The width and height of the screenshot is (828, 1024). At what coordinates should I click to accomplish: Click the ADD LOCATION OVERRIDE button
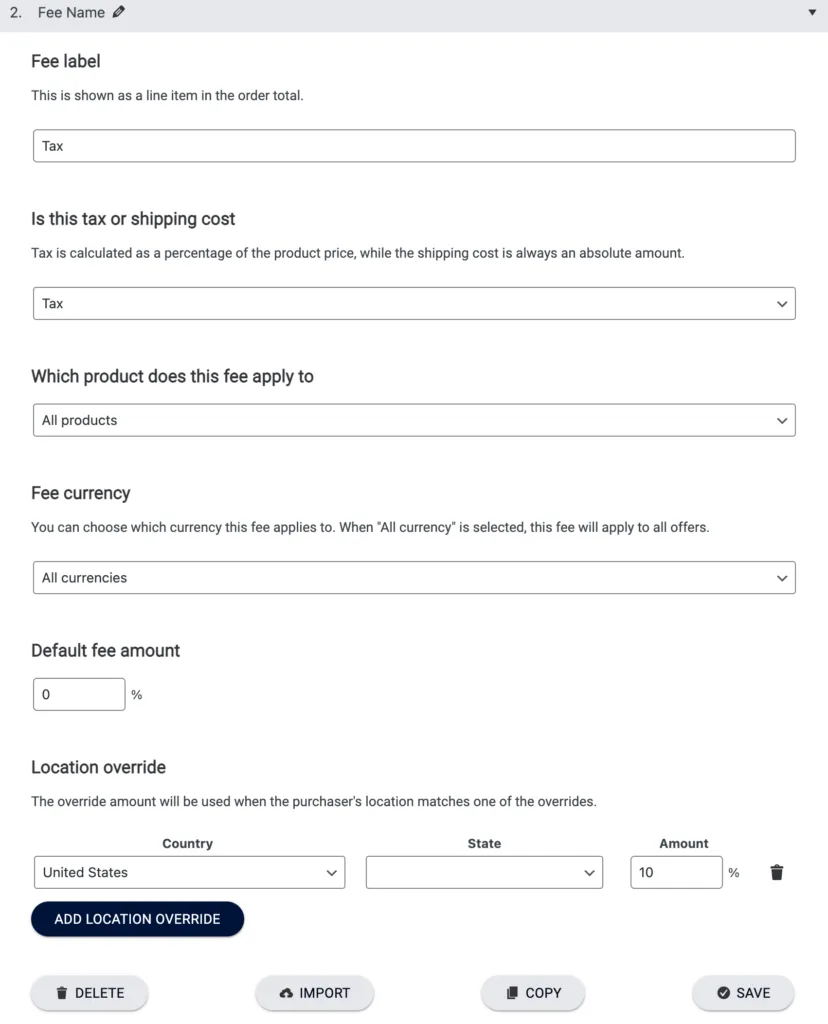coord(137,919)
